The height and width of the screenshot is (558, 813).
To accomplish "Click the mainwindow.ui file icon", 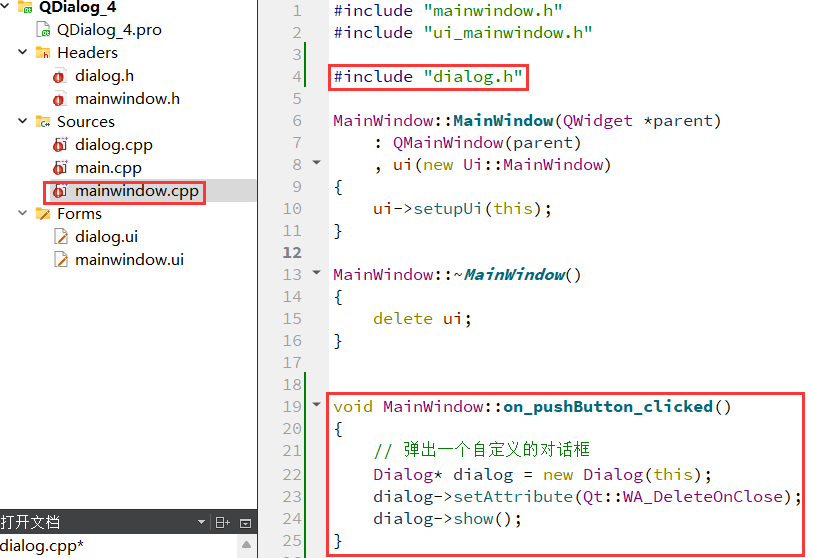I will (61, 260).
